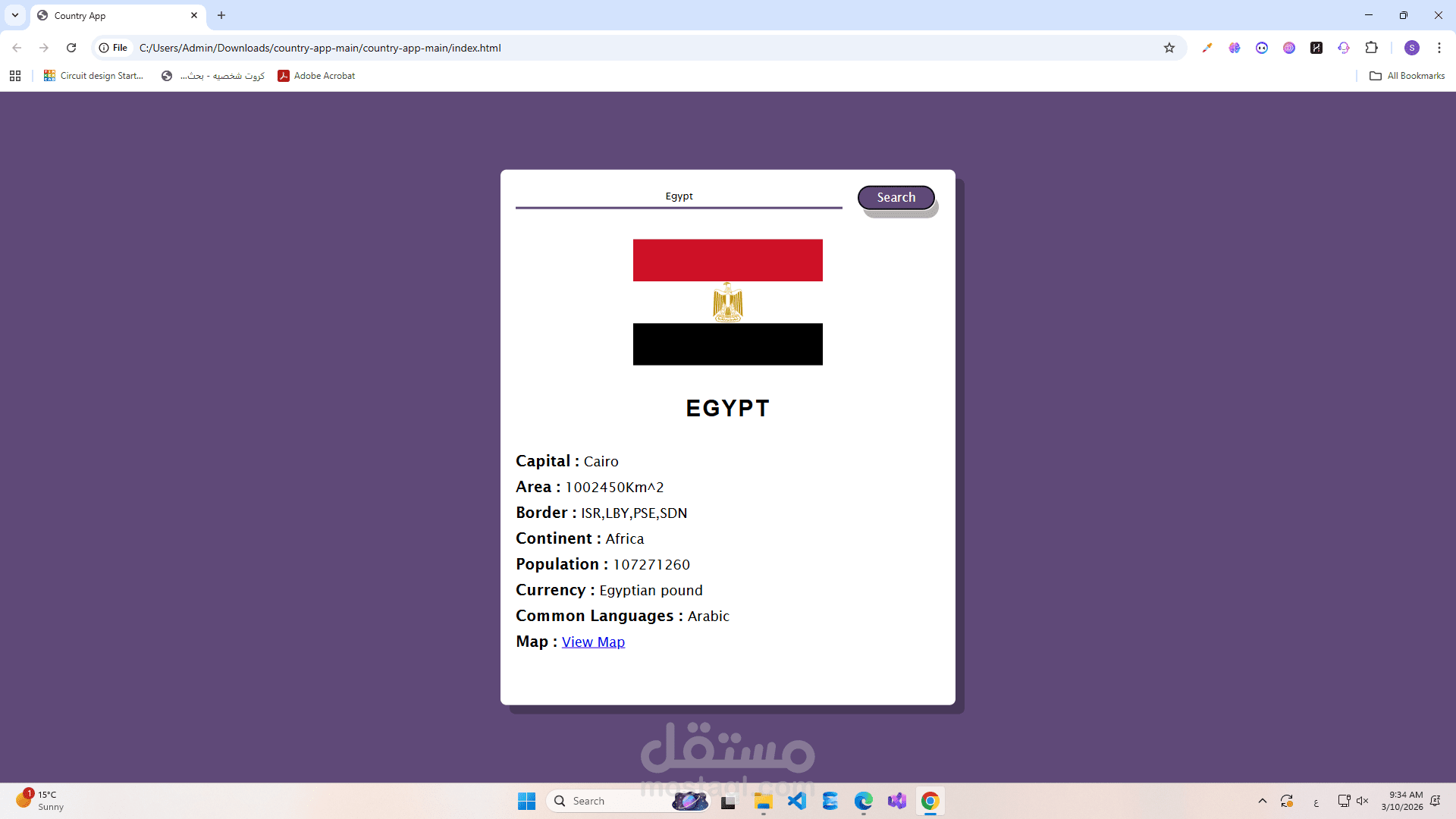Click the Adobe Acrobat bookmark icon
Viewport: 1456px width, 819px height.
[x=284, y=75]
